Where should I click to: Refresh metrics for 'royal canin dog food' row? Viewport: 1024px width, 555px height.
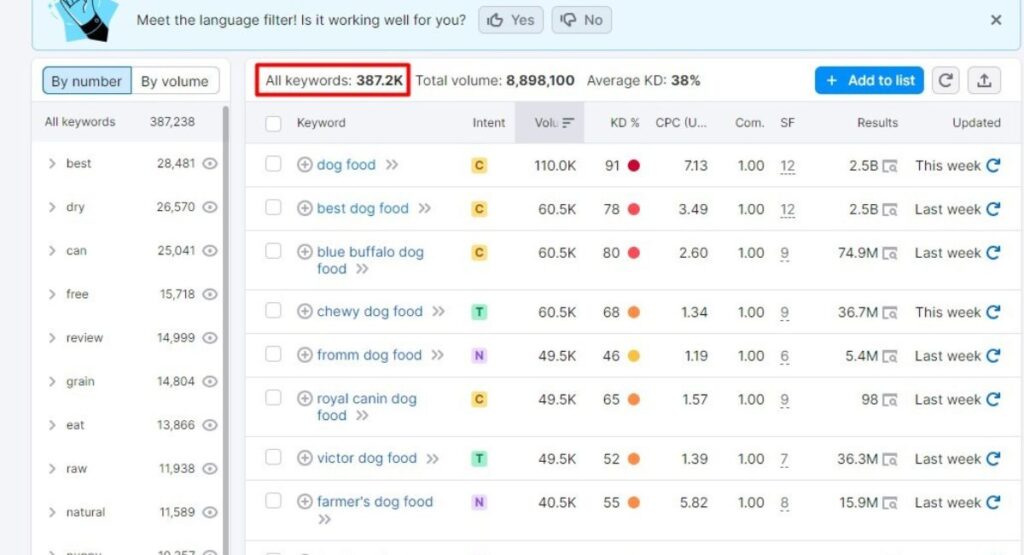point(993,400)
